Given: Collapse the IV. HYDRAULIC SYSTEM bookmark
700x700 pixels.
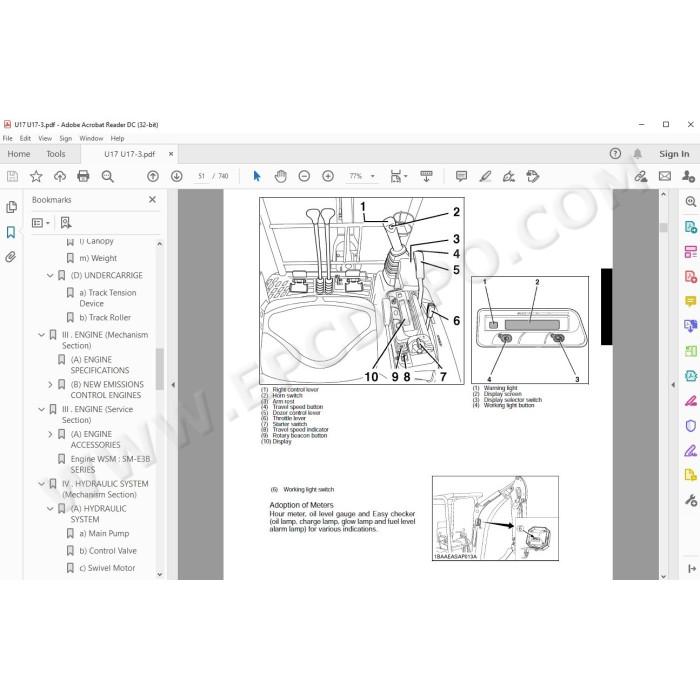Looking at the screenshot, I should 41,484.
